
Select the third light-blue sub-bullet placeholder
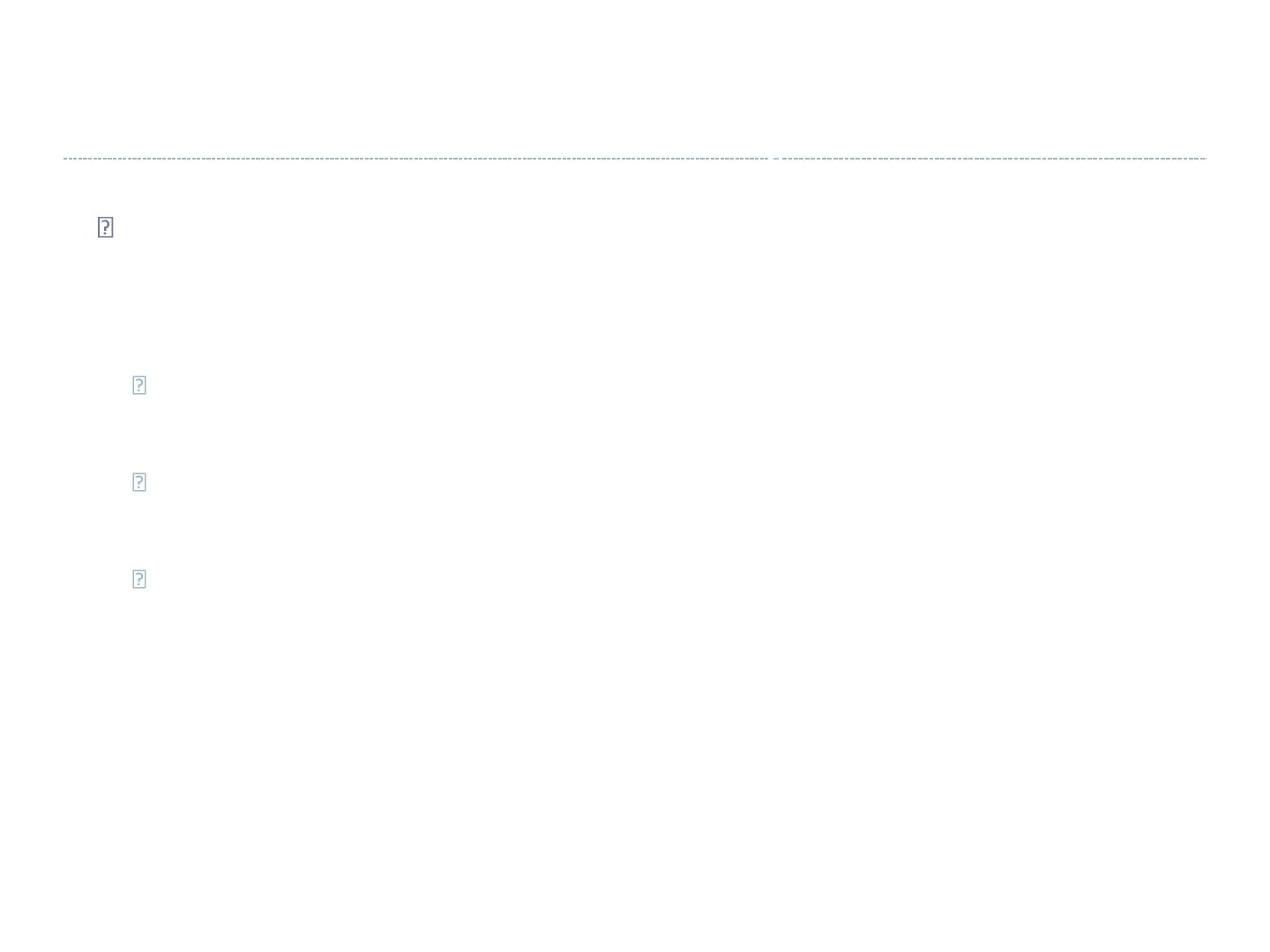click(139, 579)
